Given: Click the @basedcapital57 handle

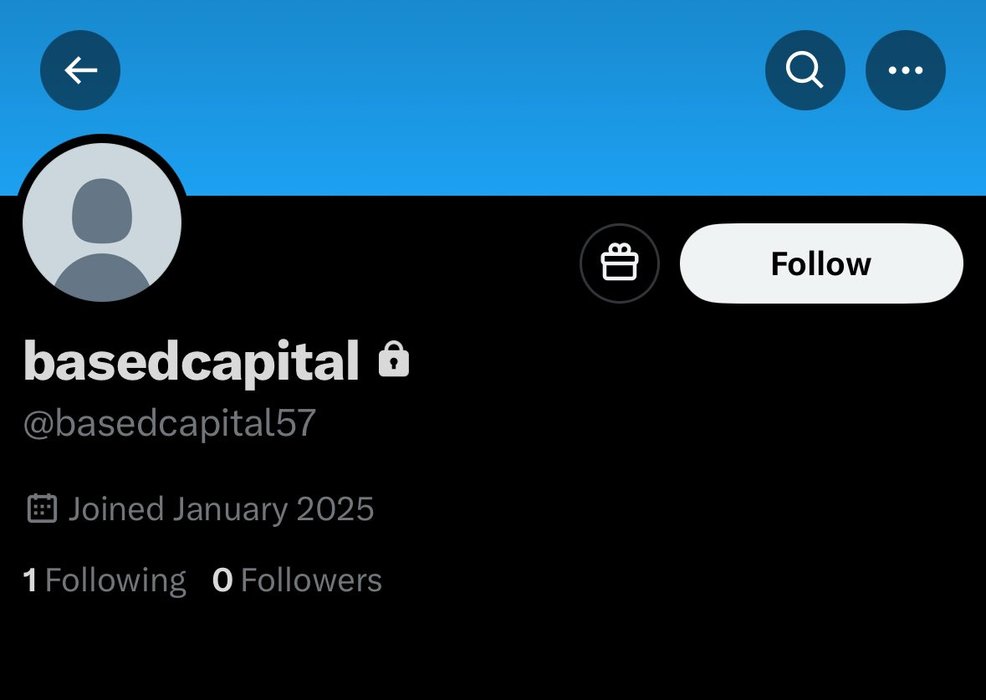Looking at the screenshot, I should pyautogui.click(x=169, y=423).
